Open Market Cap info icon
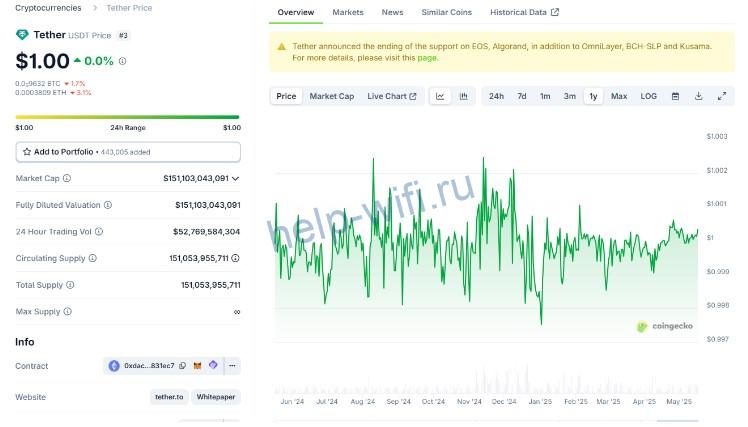The width and height of the screenshot is (748, 427). 67,178
